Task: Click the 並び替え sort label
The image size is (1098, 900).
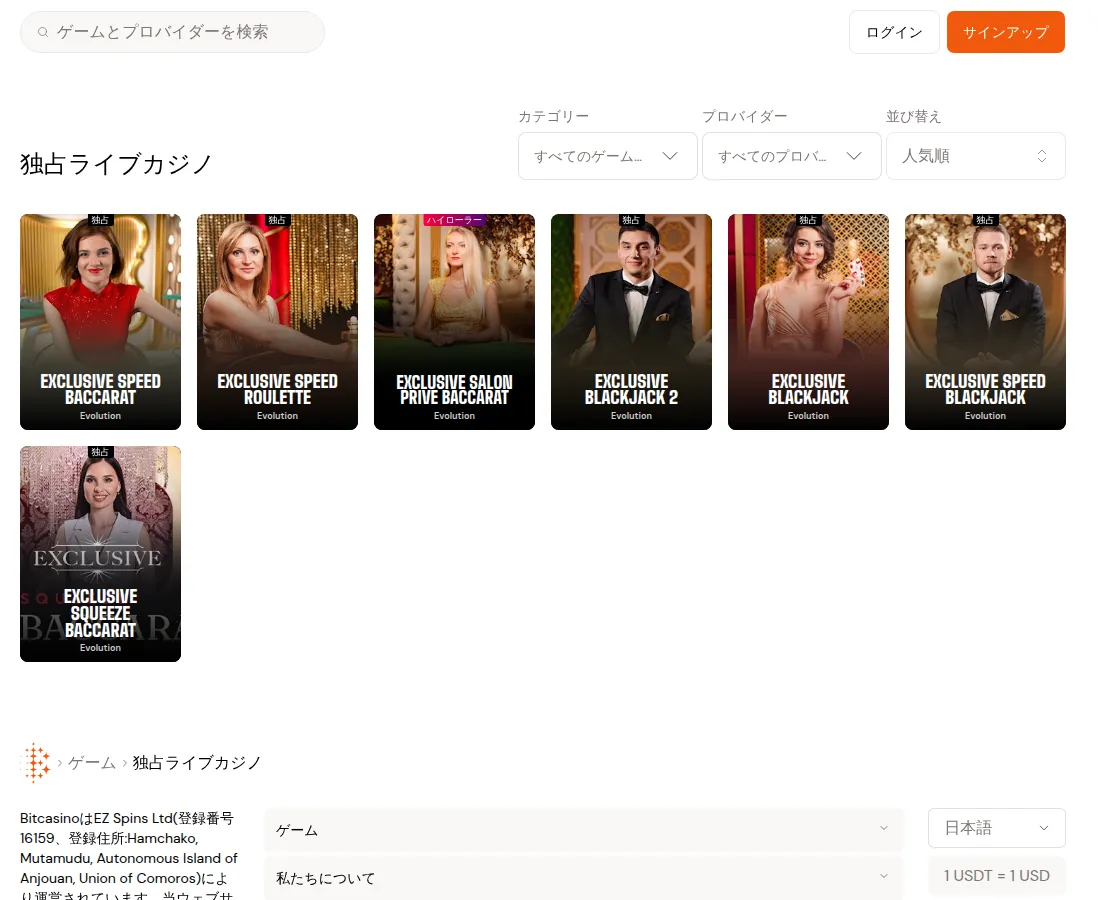Action: 913,116
